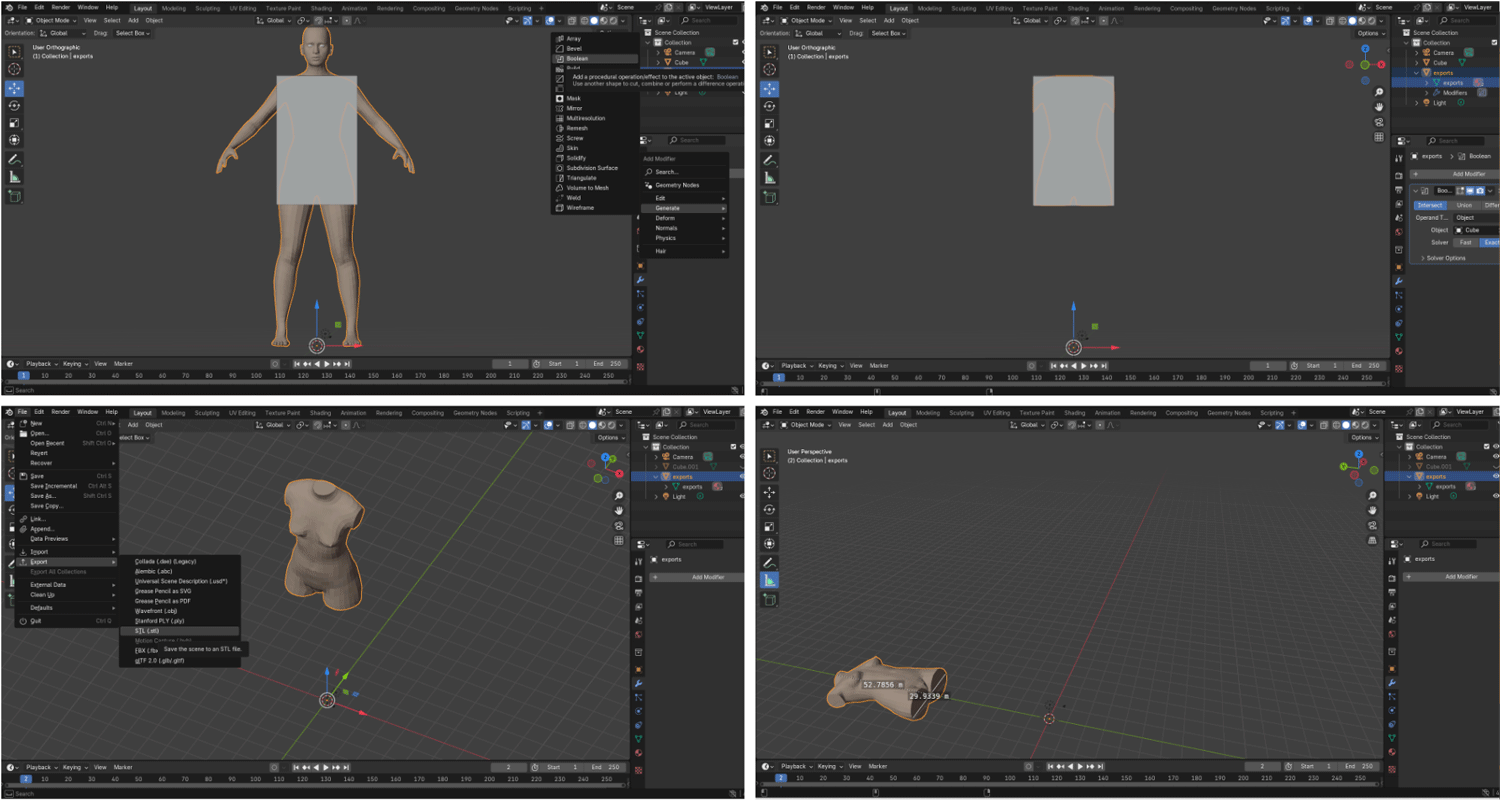1500x800 pixels.
Task: Click the wrench icon beside Modifiers in outliner
Action: (x=1436, y=93)
